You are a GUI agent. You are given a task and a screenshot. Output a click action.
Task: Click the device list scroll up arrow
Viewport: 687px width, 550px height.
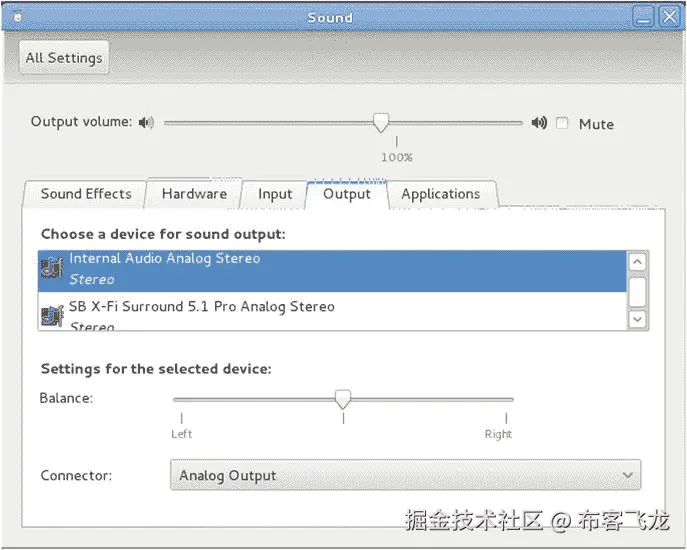pyautogui.click(x=637, y=262)
